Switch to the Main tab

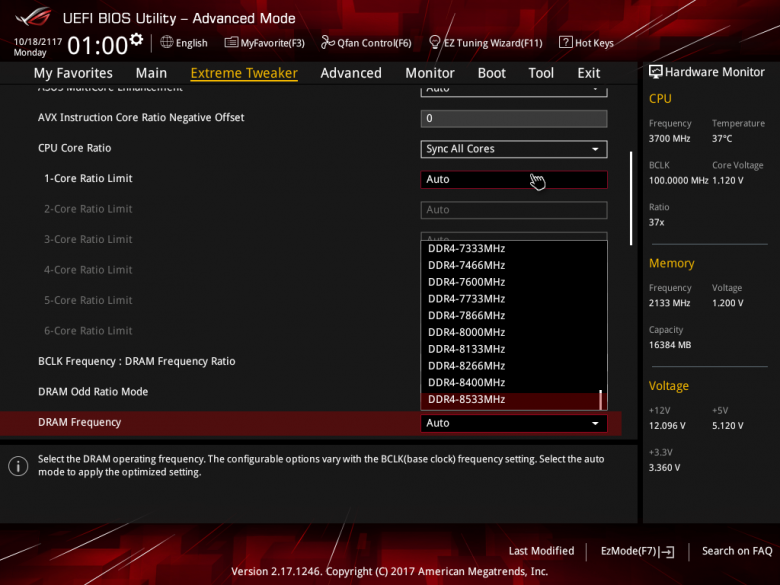[151, 73]
